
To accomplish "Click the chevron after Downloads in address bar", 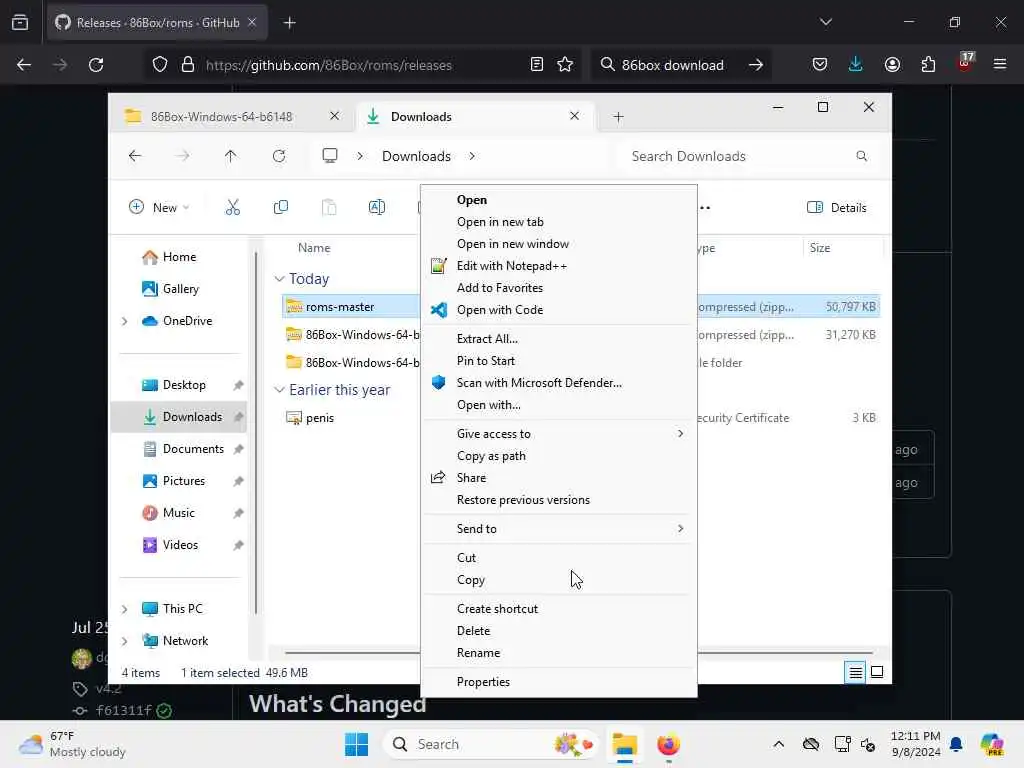I will tap(472, 156).
